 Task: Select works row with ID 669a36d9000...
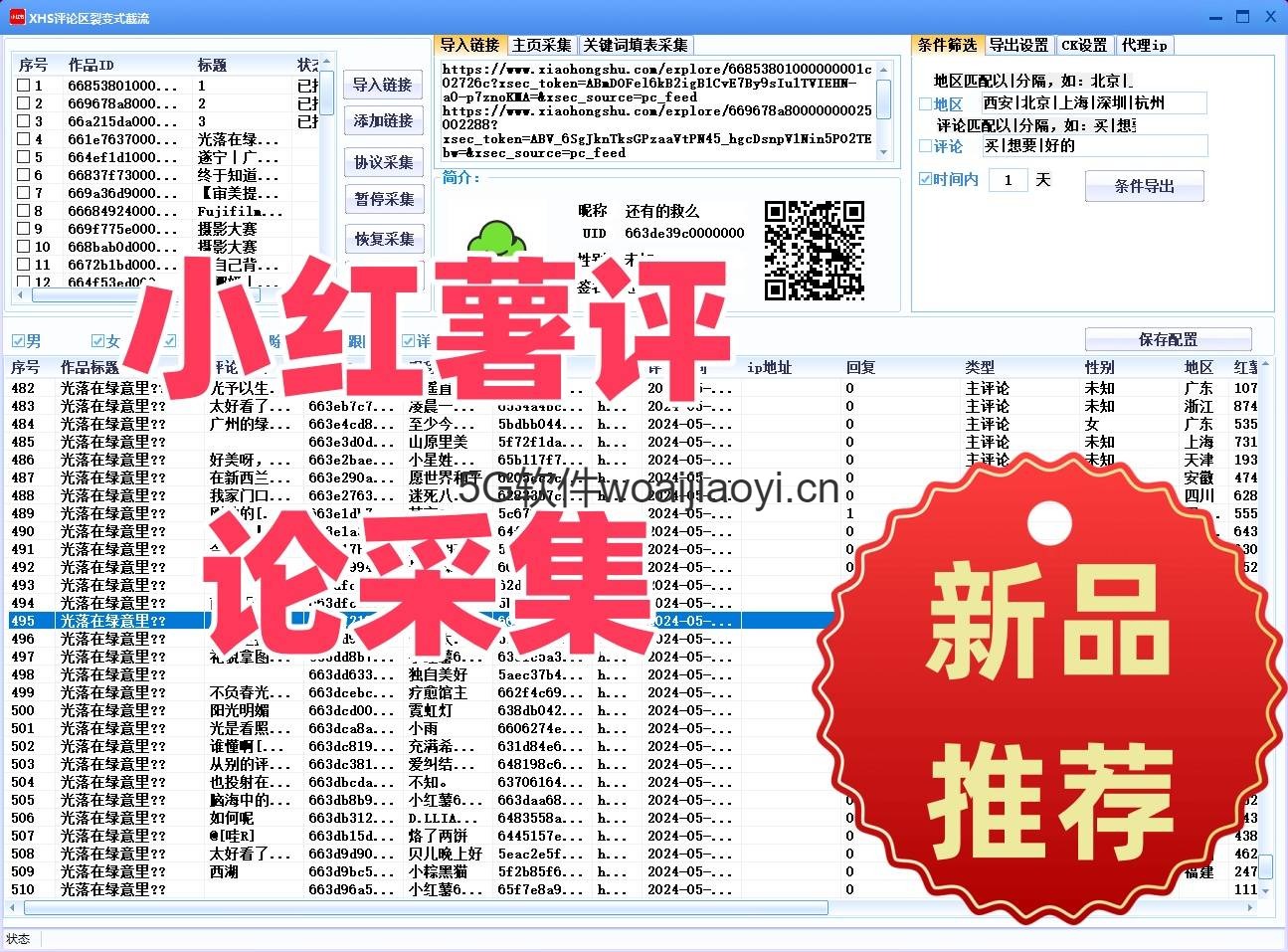[167, 193]
